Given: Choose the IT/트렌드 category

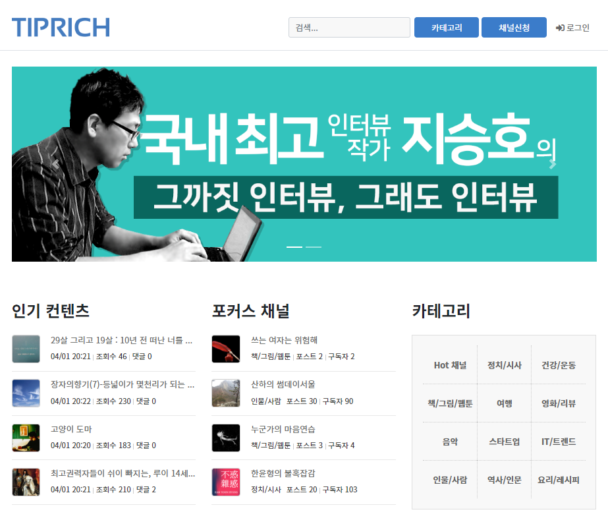Looking at the screenshot, I should pos(559,441).
